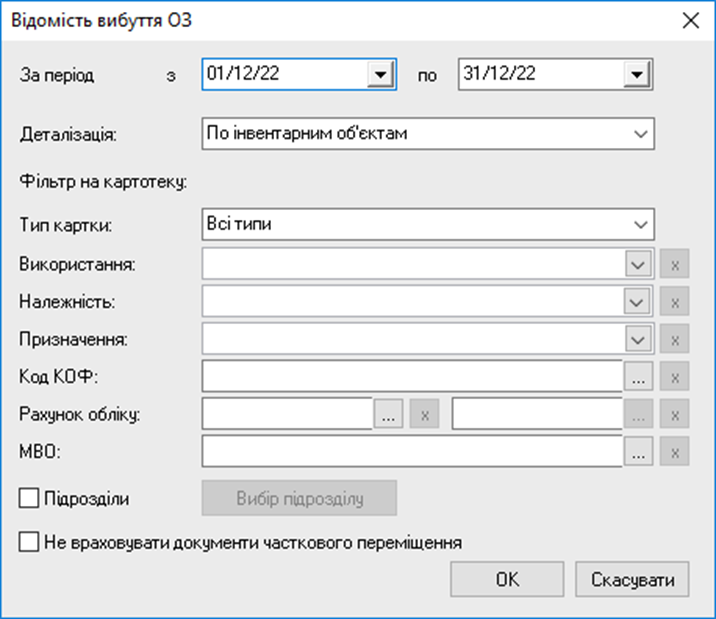Screen dimensions: 716x619
Task: Clear the Код КОФ field
Action: (x=674, y=377)
